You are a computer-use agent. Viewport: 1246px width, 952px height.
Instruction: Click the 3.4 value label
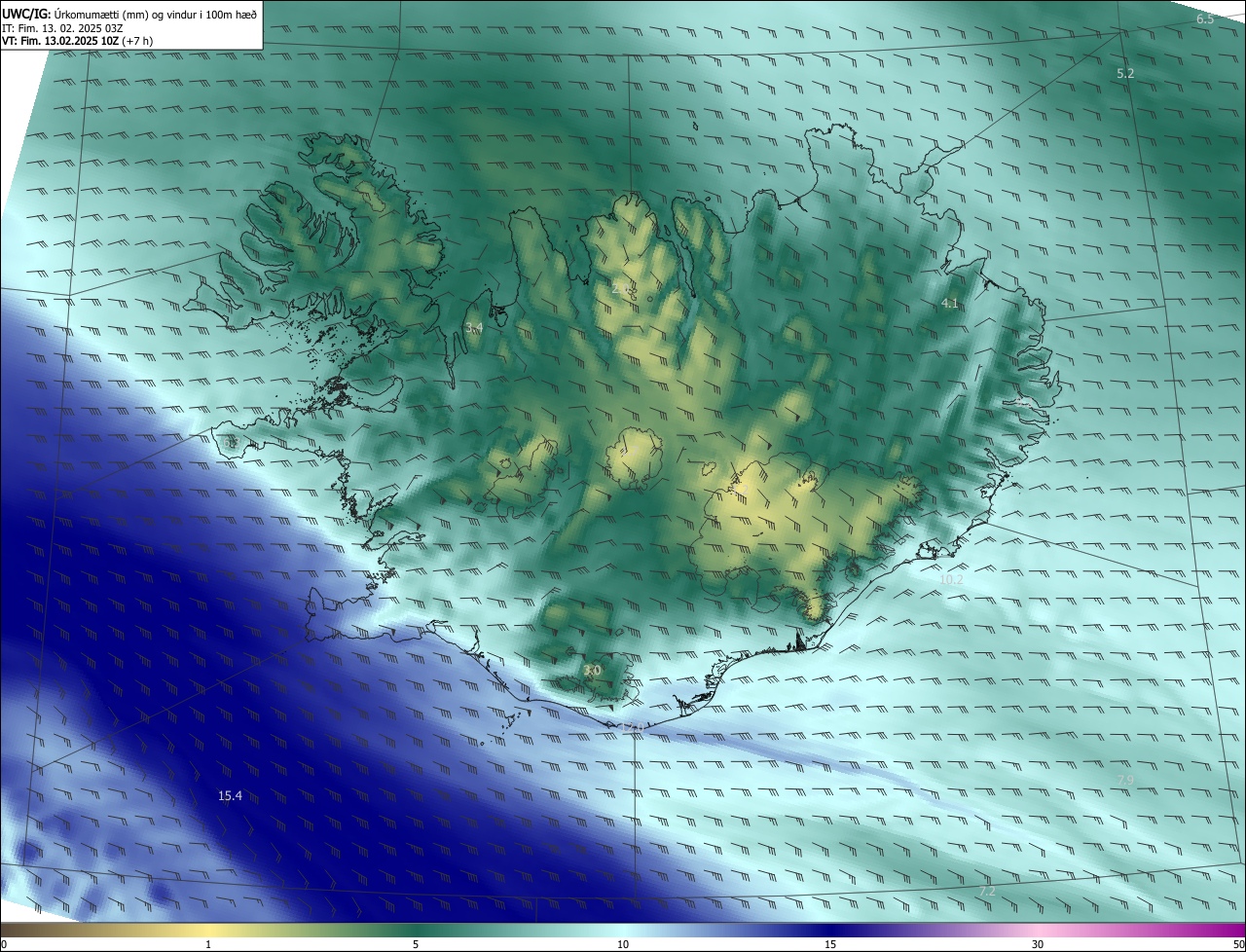[x=474, y=328]
